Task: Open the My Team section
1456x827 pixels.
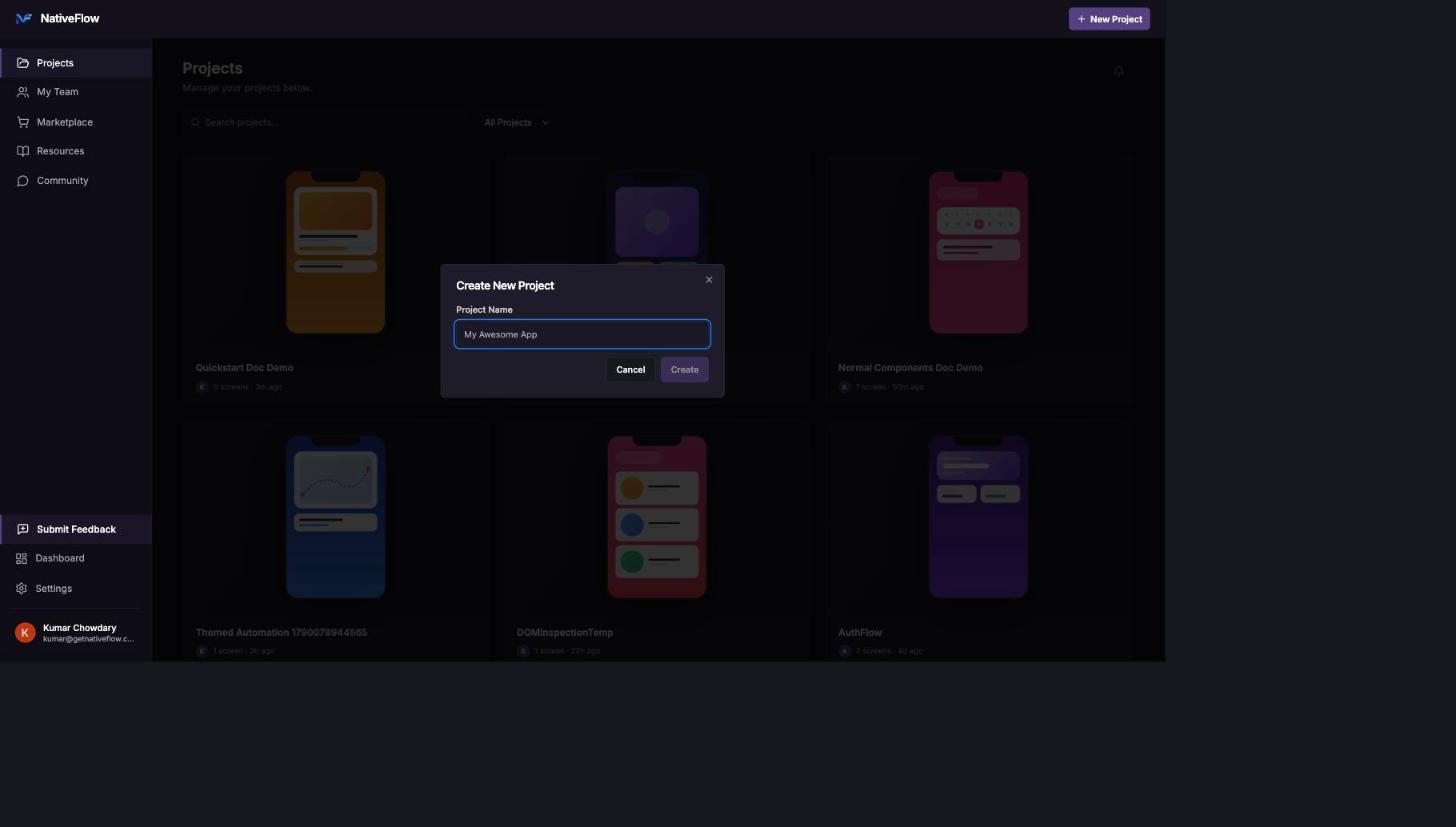Action: [x=76, y=92]
